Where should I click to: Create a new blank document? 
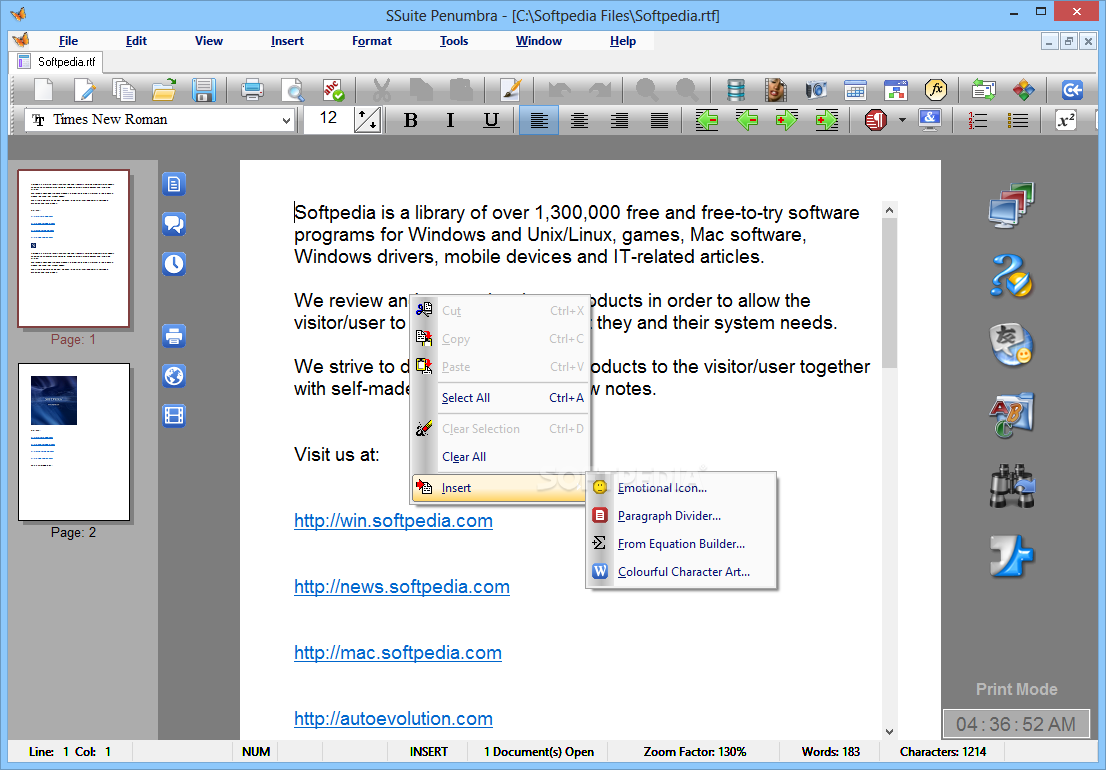click(x=44, y=90)
